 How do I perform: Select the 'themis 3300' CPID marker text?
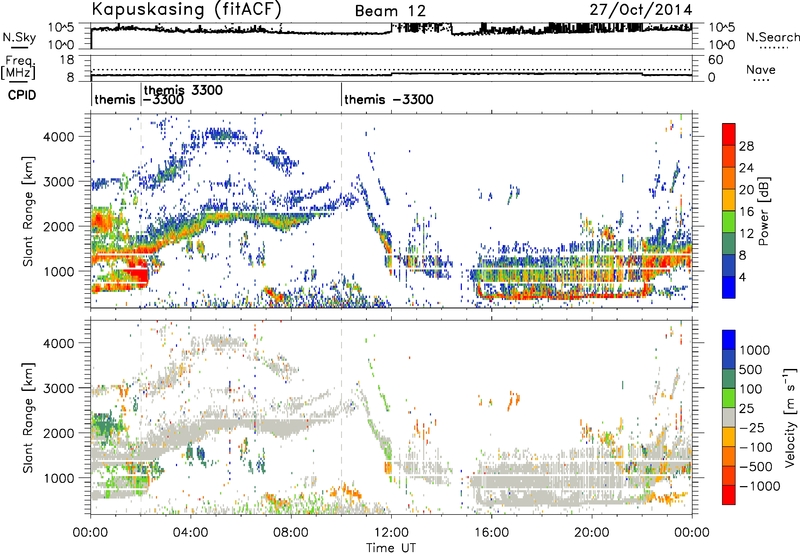tap(183, 90)
